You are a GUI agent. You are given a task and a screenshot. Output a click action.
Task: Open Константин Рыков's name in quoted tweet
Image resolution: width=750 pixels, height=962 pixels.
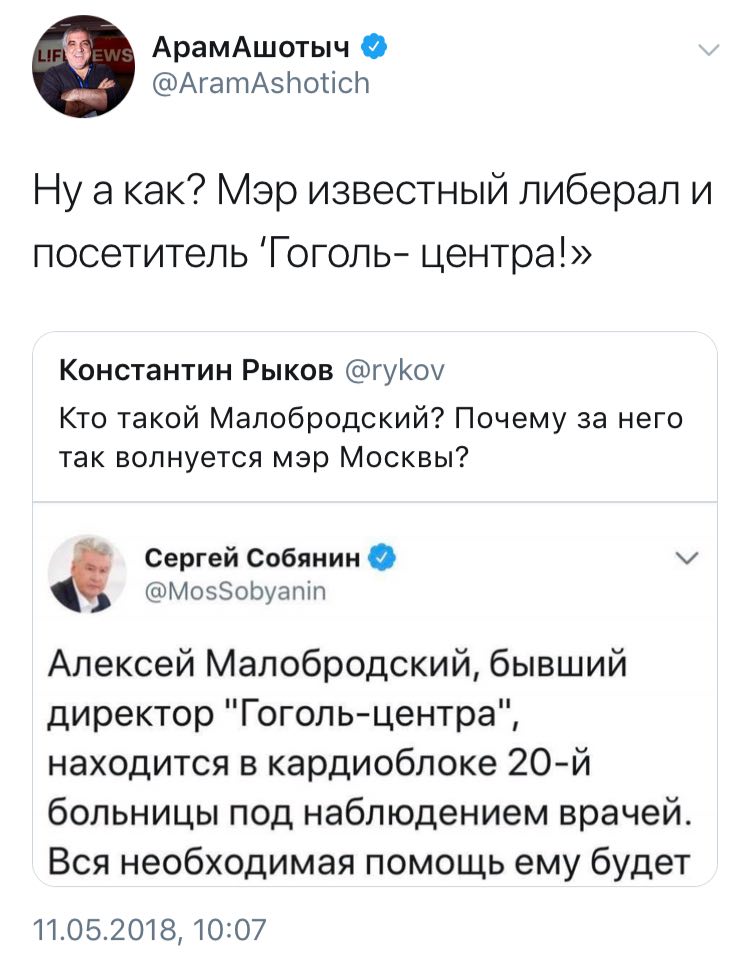[x=196, y=371]
